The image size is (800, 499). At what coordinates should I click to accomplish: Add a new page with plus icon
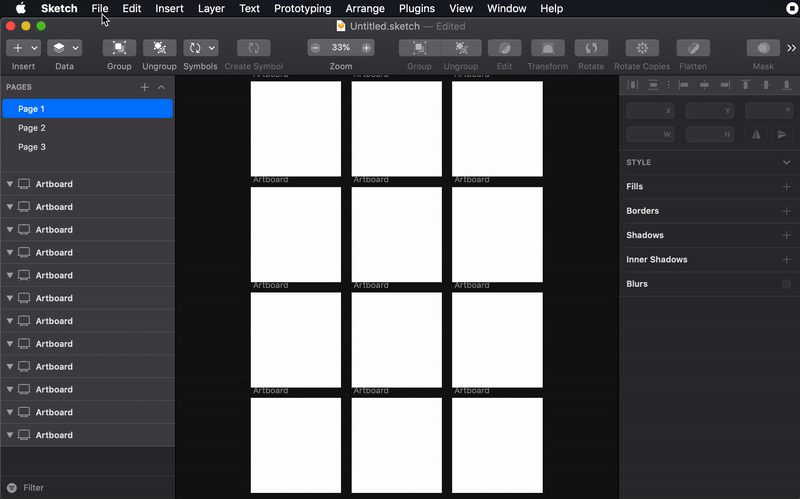(144, 87)
